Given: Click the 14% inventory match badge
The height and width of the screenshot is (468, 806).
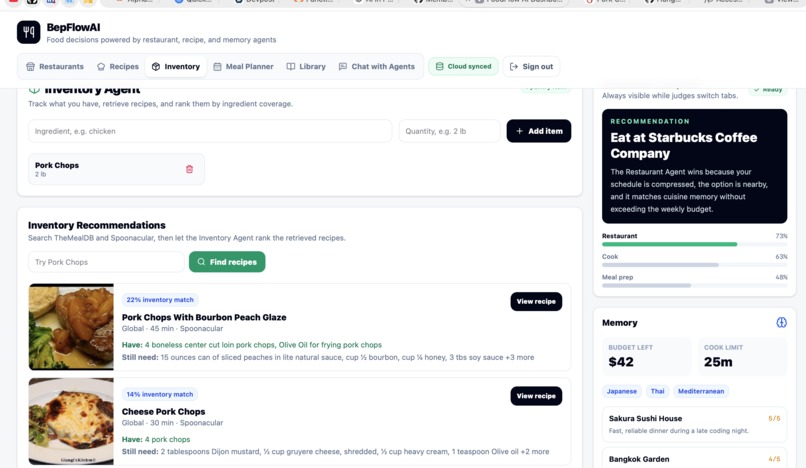Looking at the screenshot, I should point(160,394).
